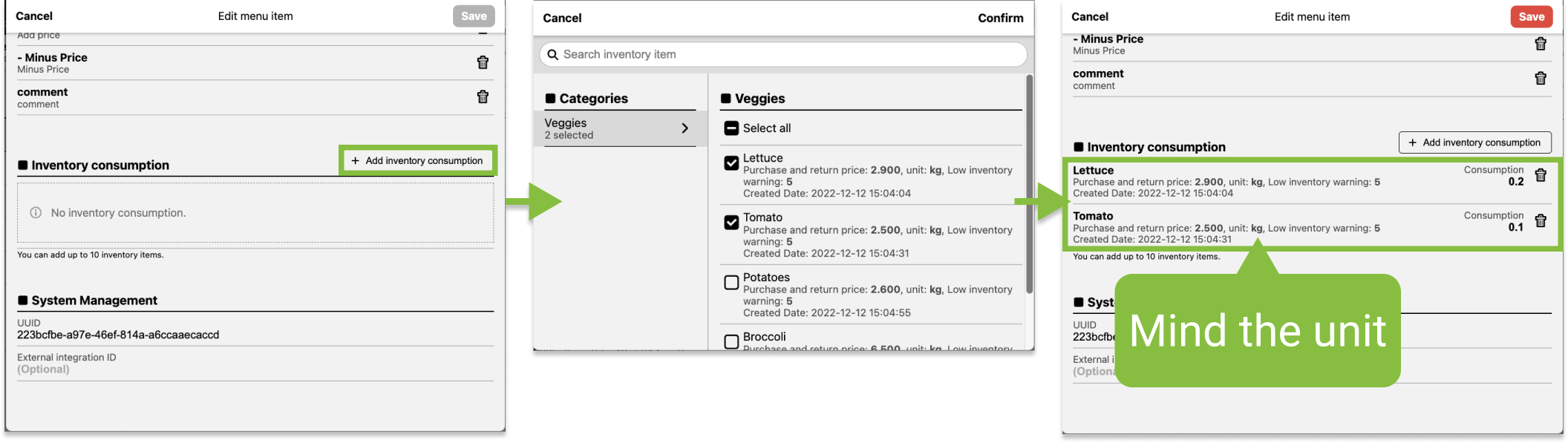Delete Minus Price in left panel
This screenshot has width=1568, height=443.
click(x=483, y=63)
